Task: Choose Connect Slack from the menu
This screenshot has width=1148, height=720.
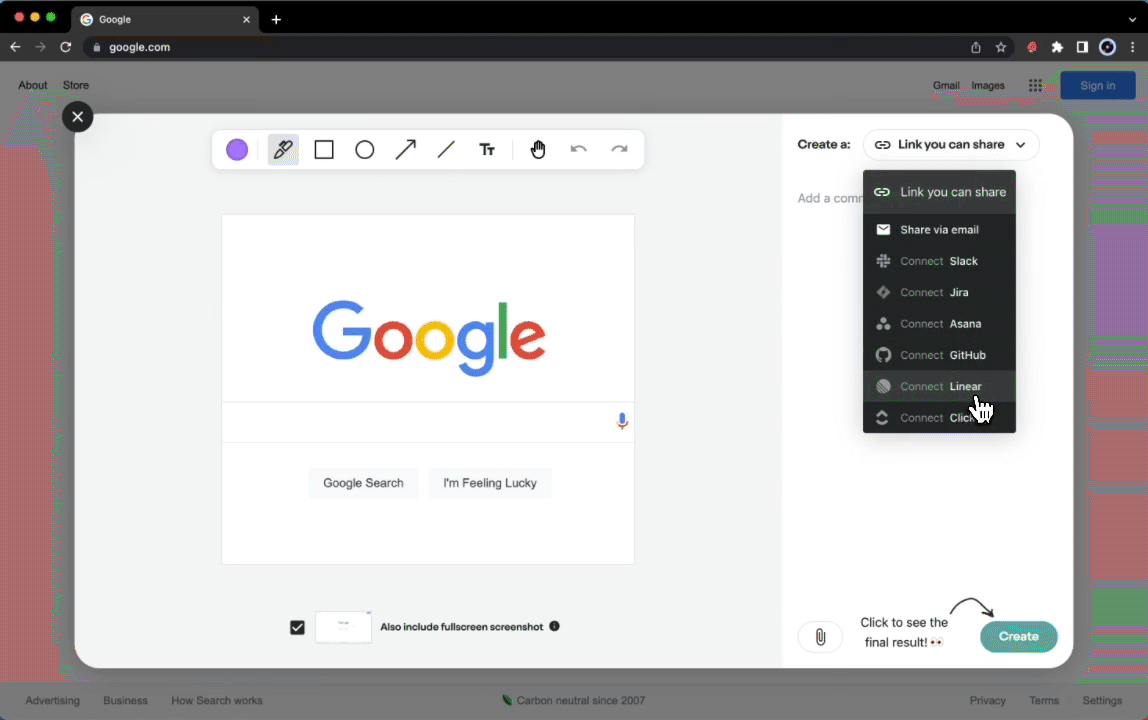Action: (x=938, y=261)
